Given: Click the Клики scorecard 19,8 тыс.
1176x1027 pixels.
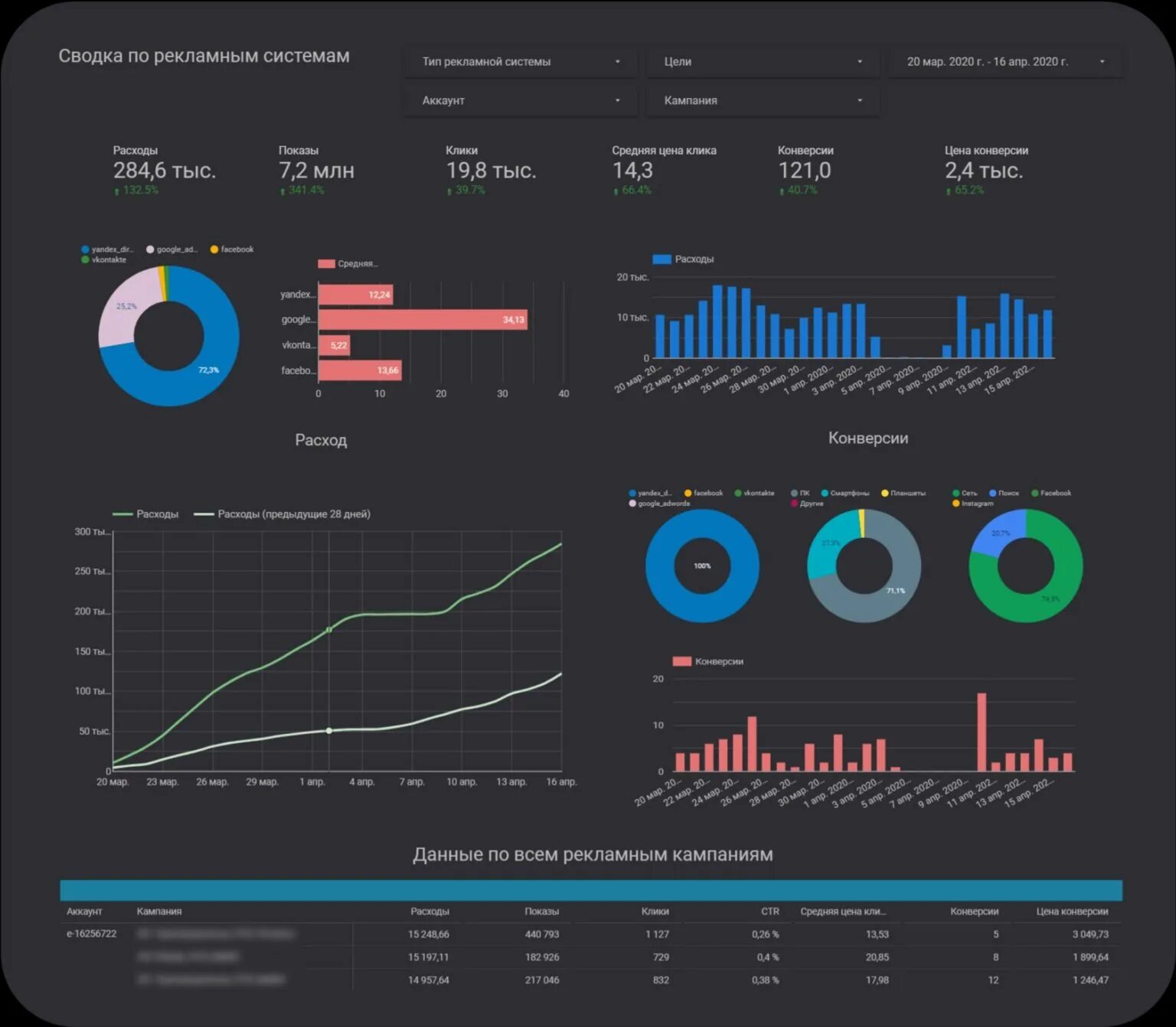Looking at the screenshot, I should coord(491,170).
